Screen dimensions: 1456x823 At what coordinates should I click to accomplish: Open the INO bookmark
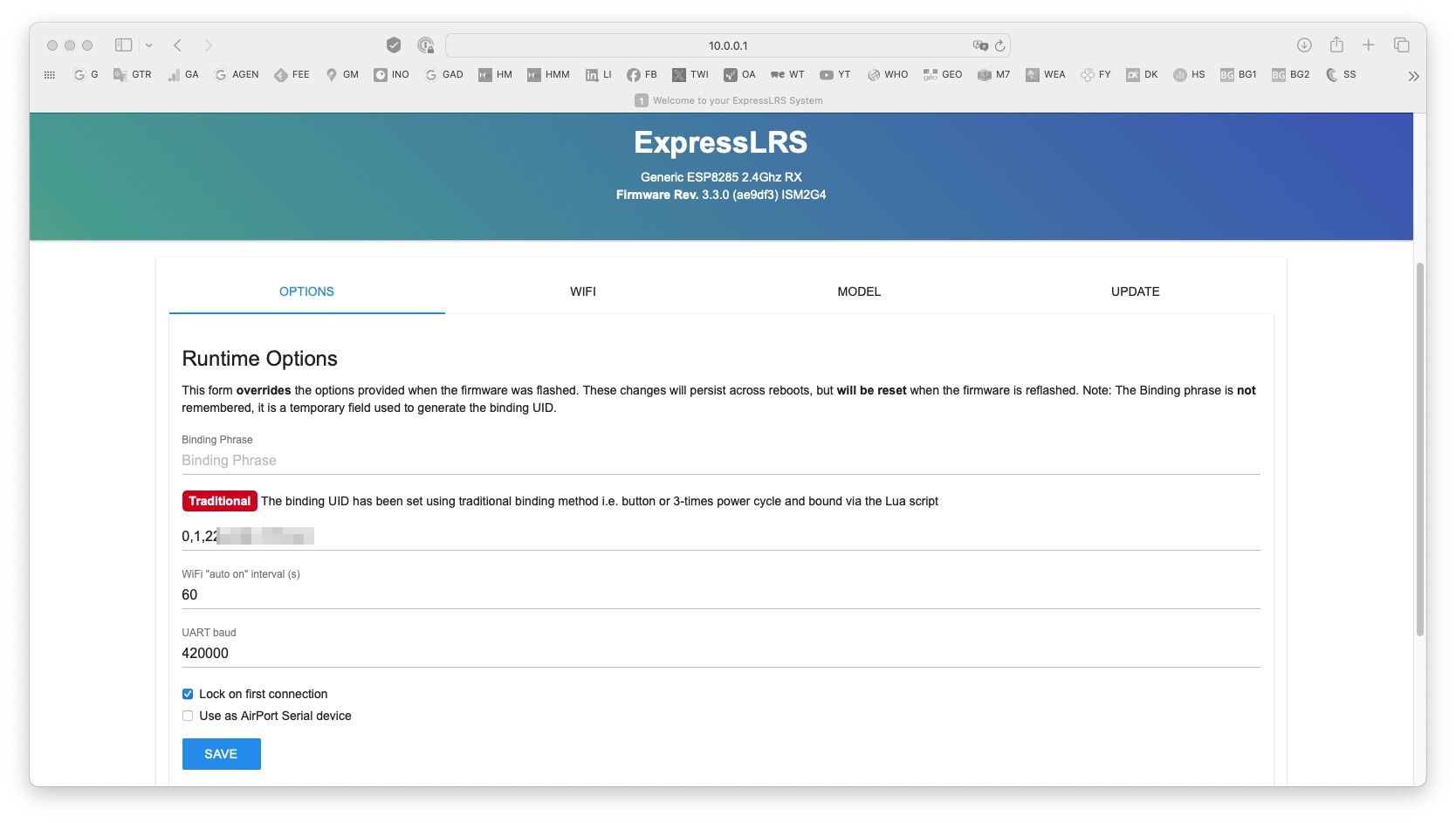click(391, 75)
